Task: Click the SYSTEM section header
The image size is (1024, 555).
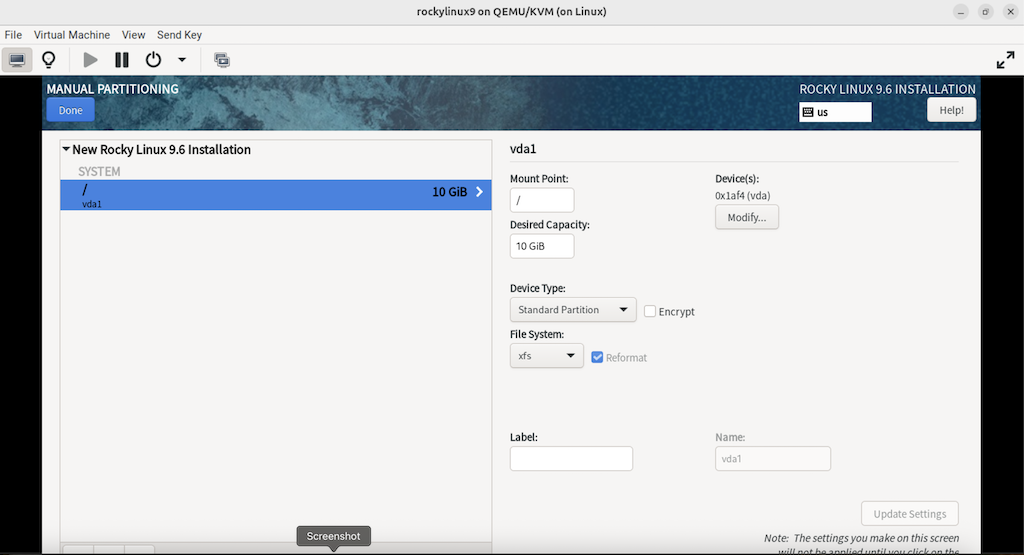Action: point(99,172)
